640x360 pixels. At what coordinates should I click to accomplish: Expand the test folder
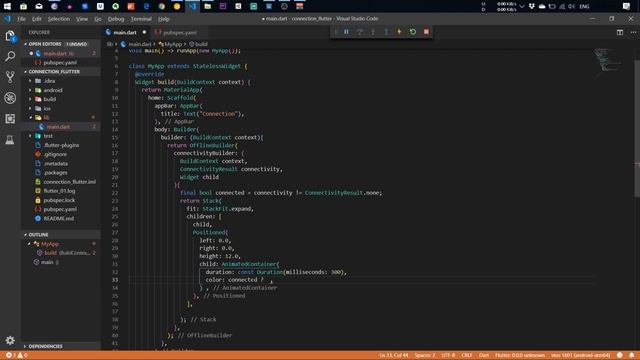point(30,136)
